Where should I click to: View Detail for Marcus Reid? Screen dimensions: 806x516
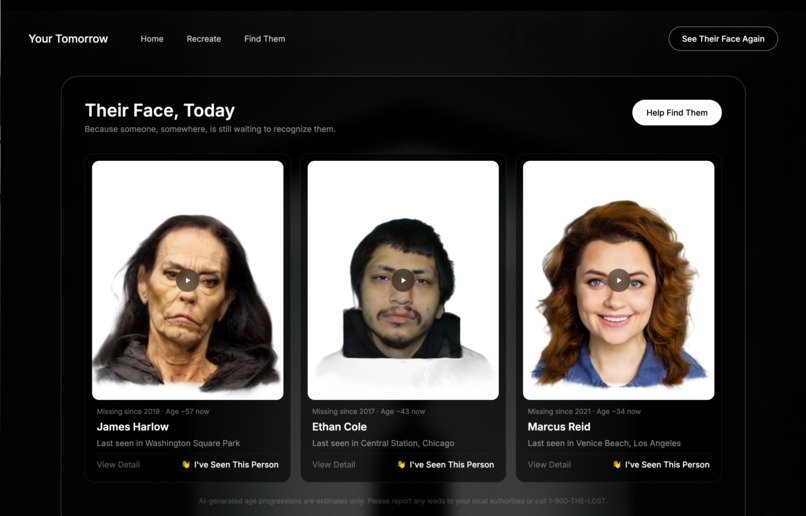click(549, 465)
